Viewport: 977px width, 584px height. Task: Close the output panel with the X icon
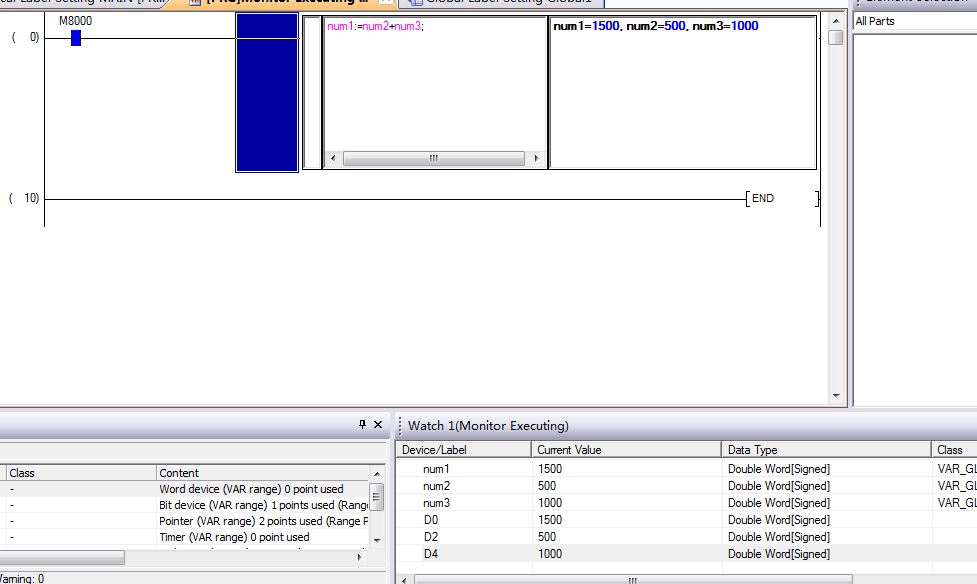pos(378,425)
